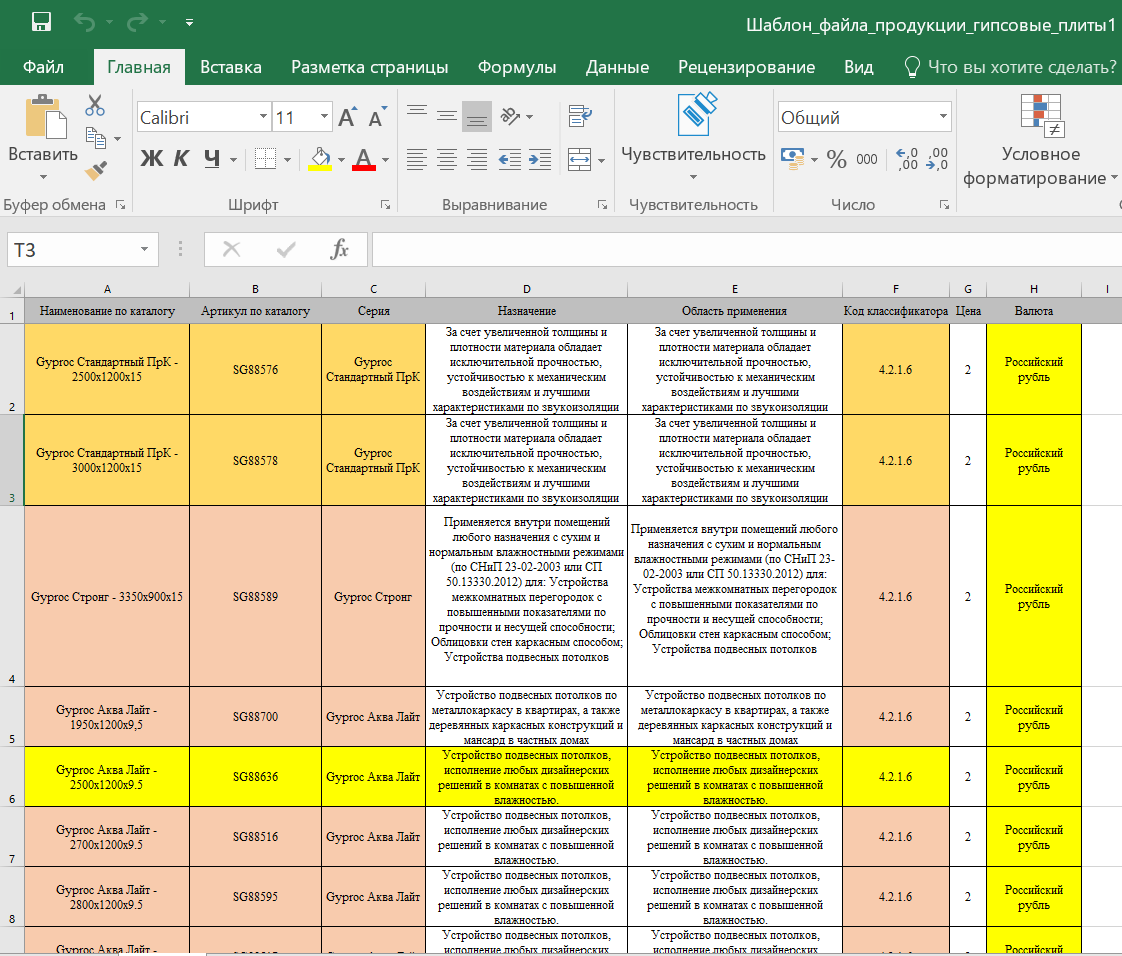
Task: Apply percent style format
Action: (836, 159)
